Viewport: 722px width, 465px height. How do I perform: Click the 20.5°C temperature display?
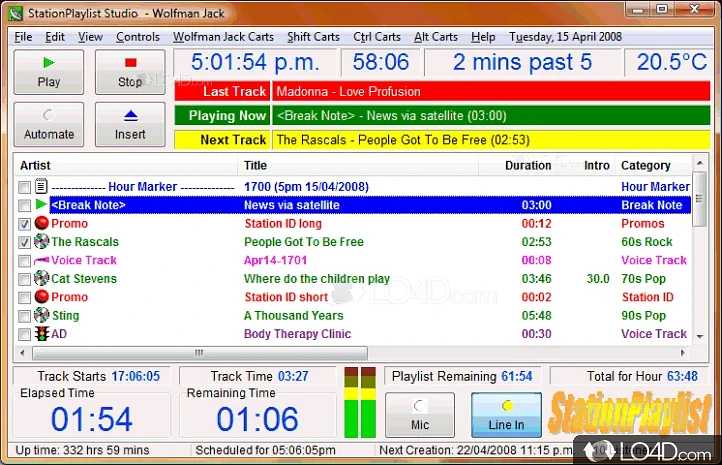coord(670,63)
